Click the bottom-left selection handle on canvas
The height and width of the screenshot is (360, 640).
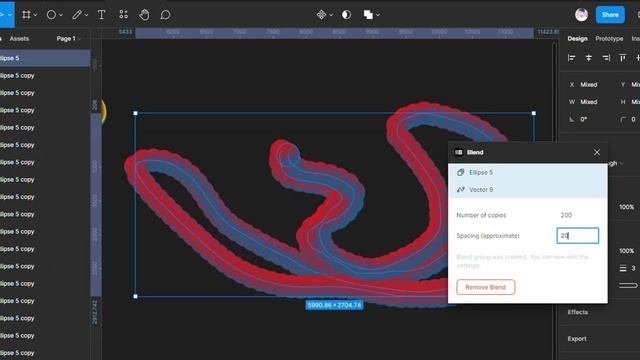[x=136, y=296]
